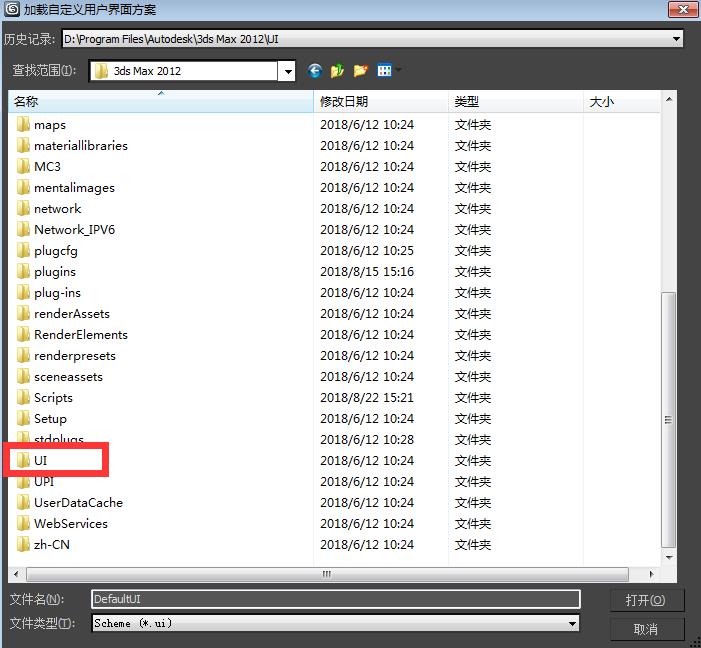This screenshot has width=701, height=648.
Task: Click the vertical scrollbar down arrow
Action: coord(669,557)
